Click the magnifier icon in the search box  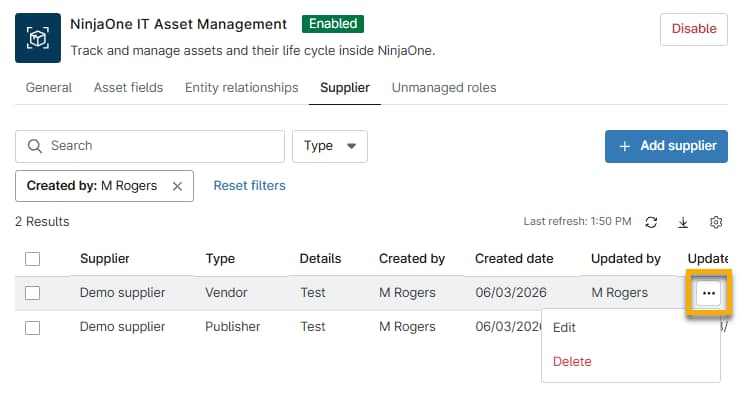(35, 146)
